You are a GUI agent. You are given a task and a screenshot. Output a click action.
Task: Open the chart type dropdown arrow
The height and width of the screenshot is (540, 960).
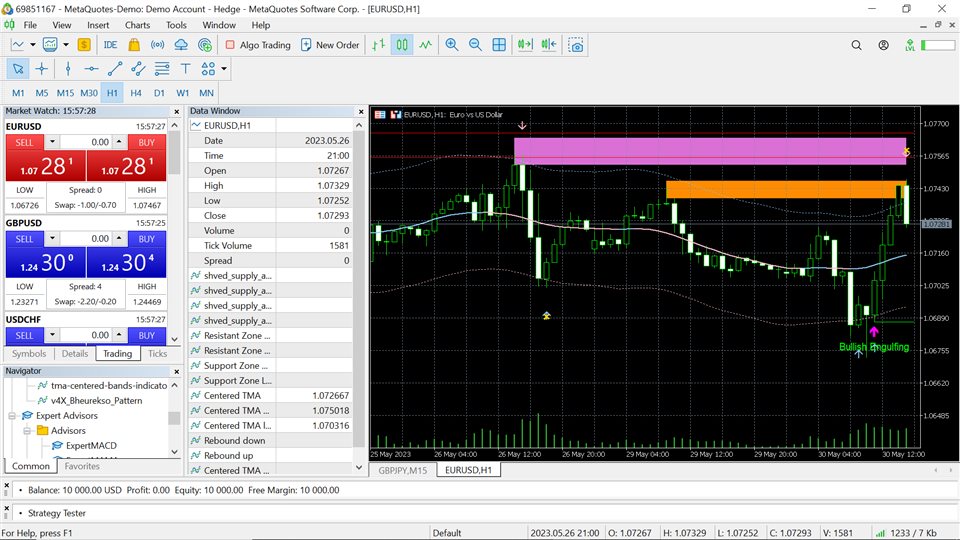(x=33, y=45)
